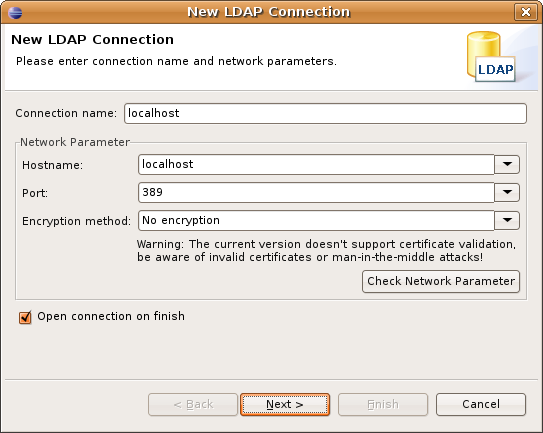This screenshot has height=433, width=543.
Task: Click the yellow LDAP cylinder banner icon
Action: tap(491, 56)
